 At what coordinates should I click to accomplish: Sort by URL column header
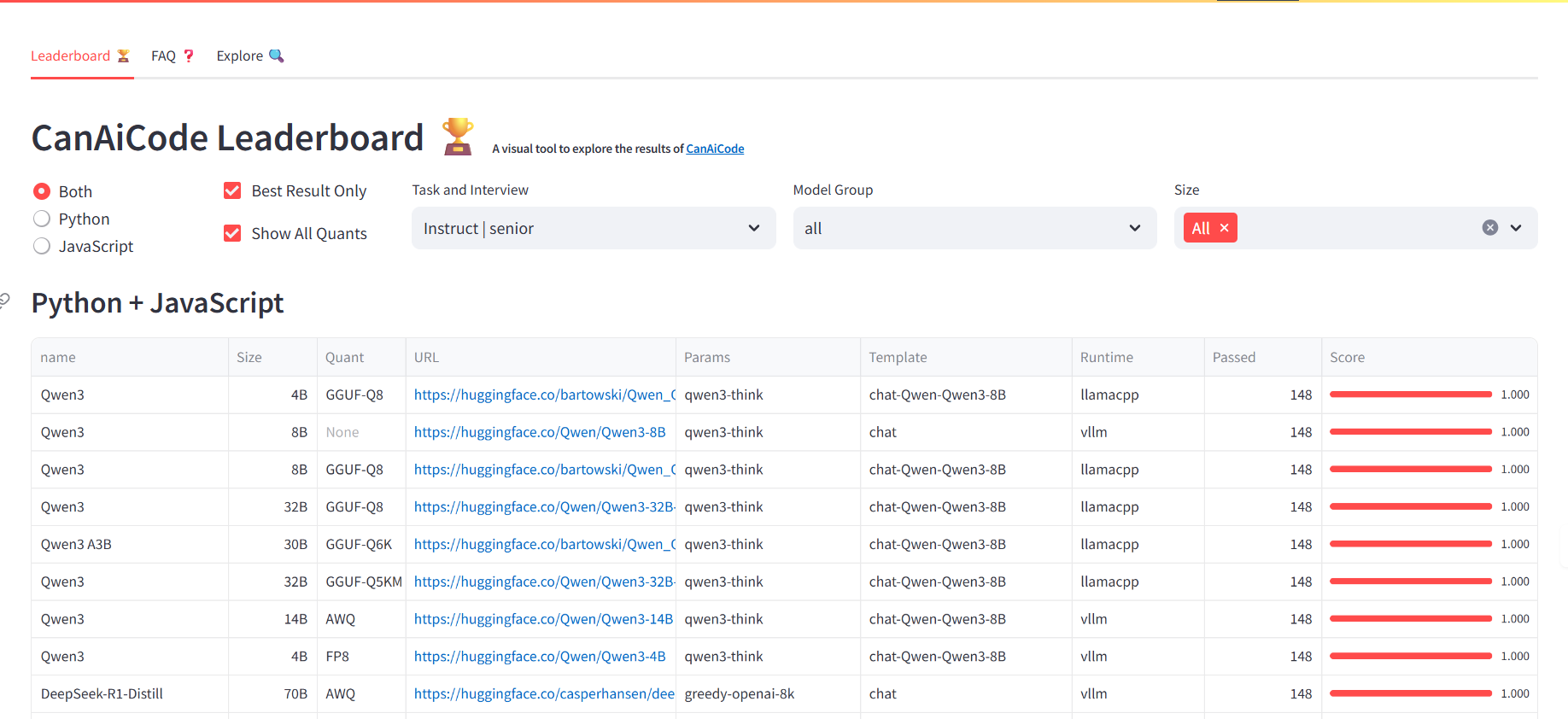click(x=541, y=357)
